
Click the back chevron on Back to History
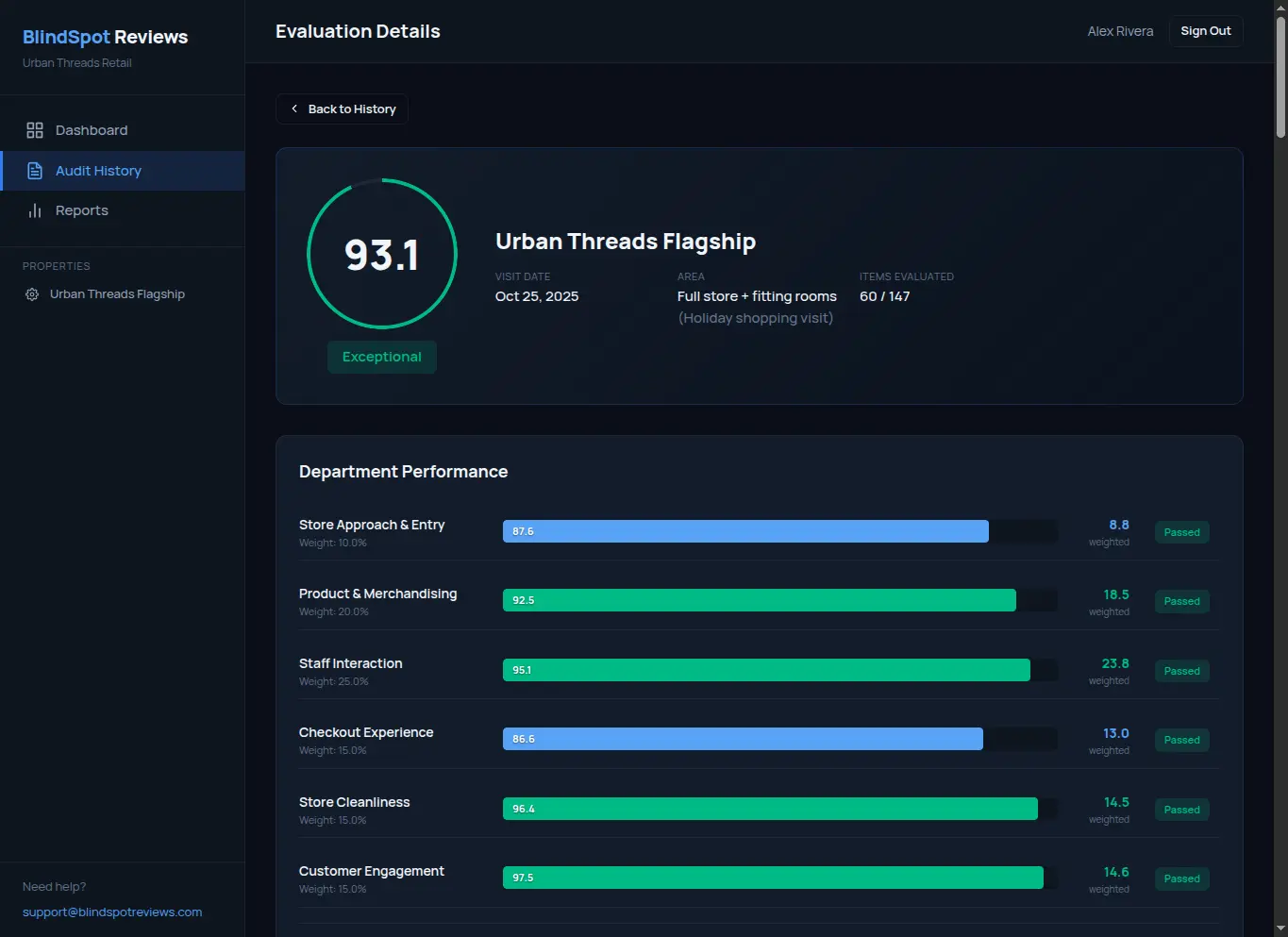click(x=295, y=109)
